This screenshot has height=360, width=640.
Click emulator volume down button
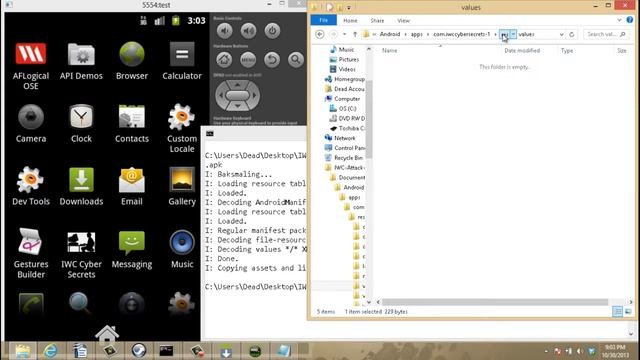click(x=224, y=31)
